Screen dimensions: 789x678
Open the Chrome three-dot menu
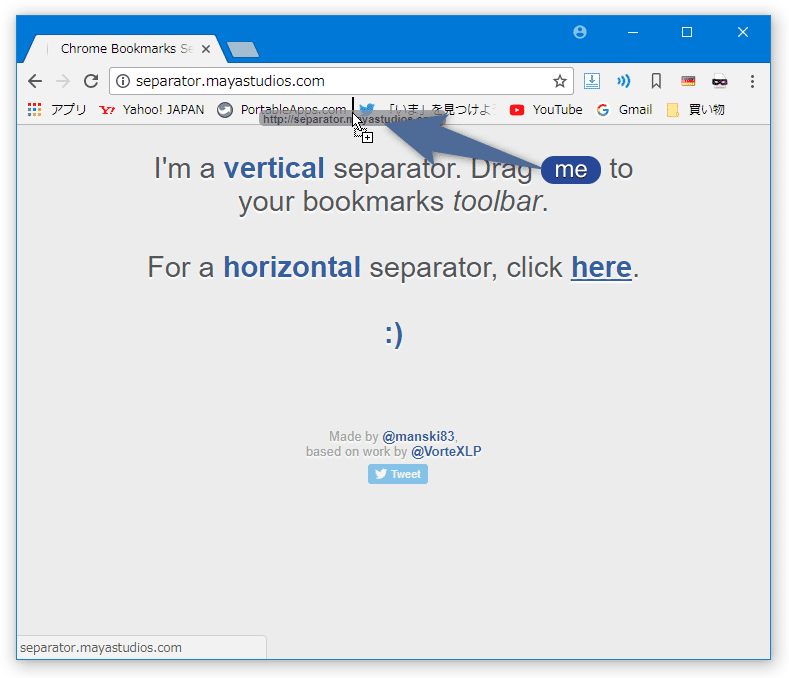coord(752,81)
